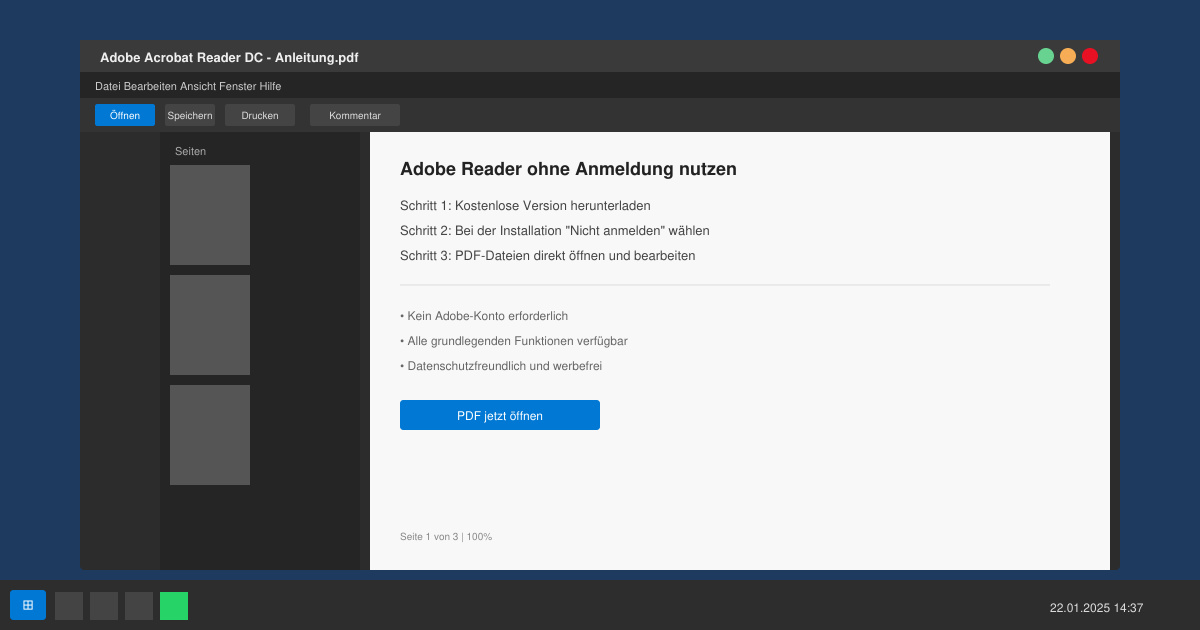Click the Speichern toolbar button
1200x630 pixels.
[190, 115]
